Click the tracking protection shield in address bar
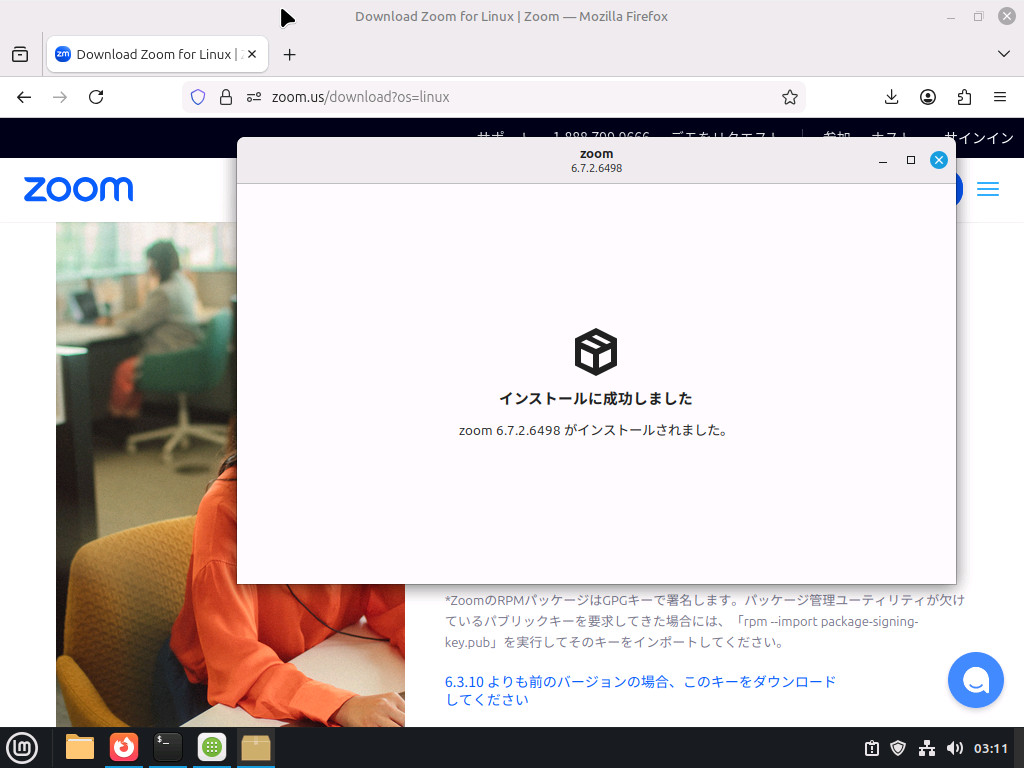This screenshot has height=768, width=1024. tap(198, 96)
